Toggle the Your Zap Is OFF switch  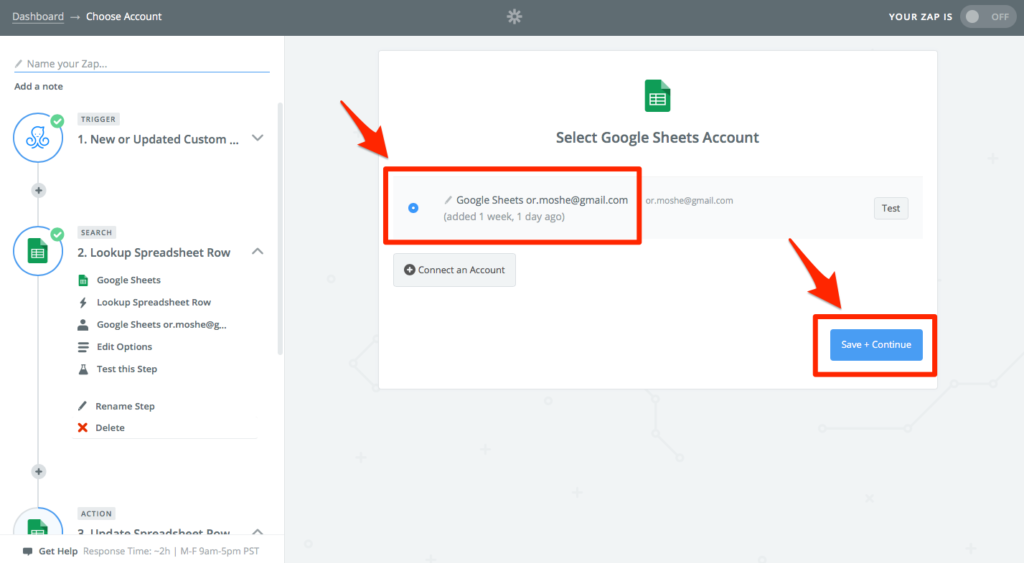(987, 17)
